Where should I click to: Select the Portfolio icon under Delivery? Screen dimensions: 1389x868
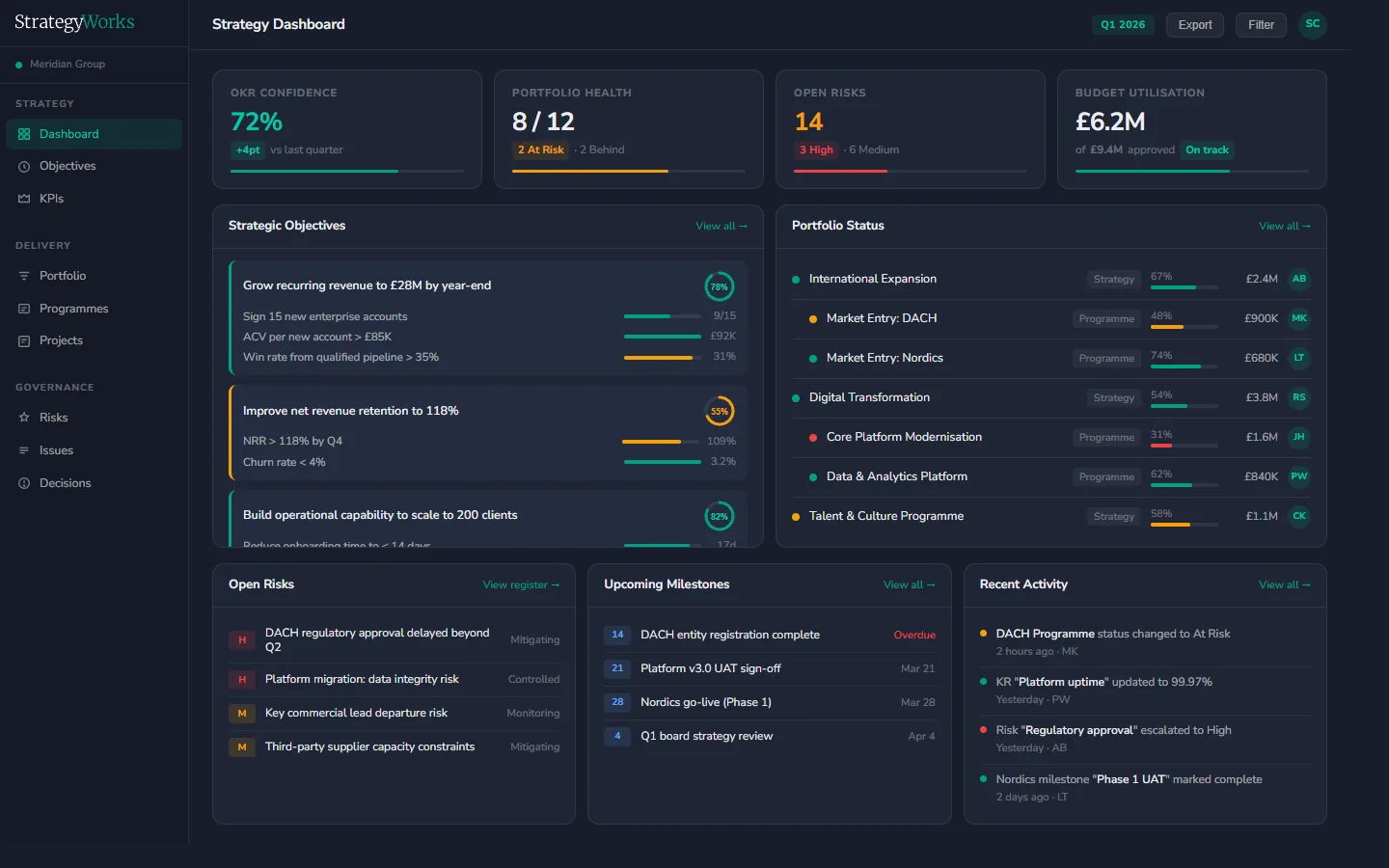(23, 276)
